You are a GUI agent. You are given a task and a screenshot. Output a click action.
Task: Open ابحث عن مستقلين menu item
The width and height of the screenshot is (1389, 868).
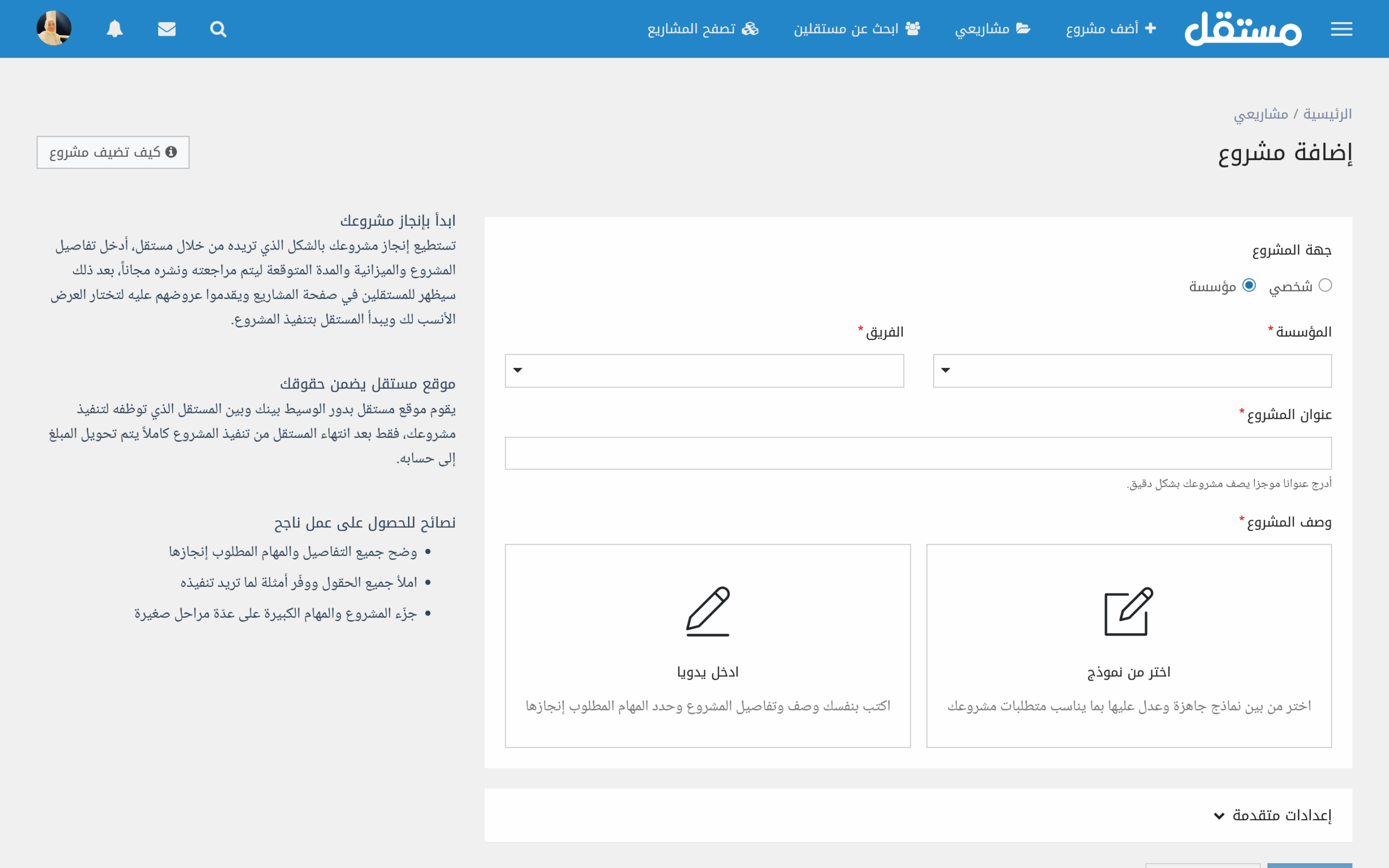[857, 28]
